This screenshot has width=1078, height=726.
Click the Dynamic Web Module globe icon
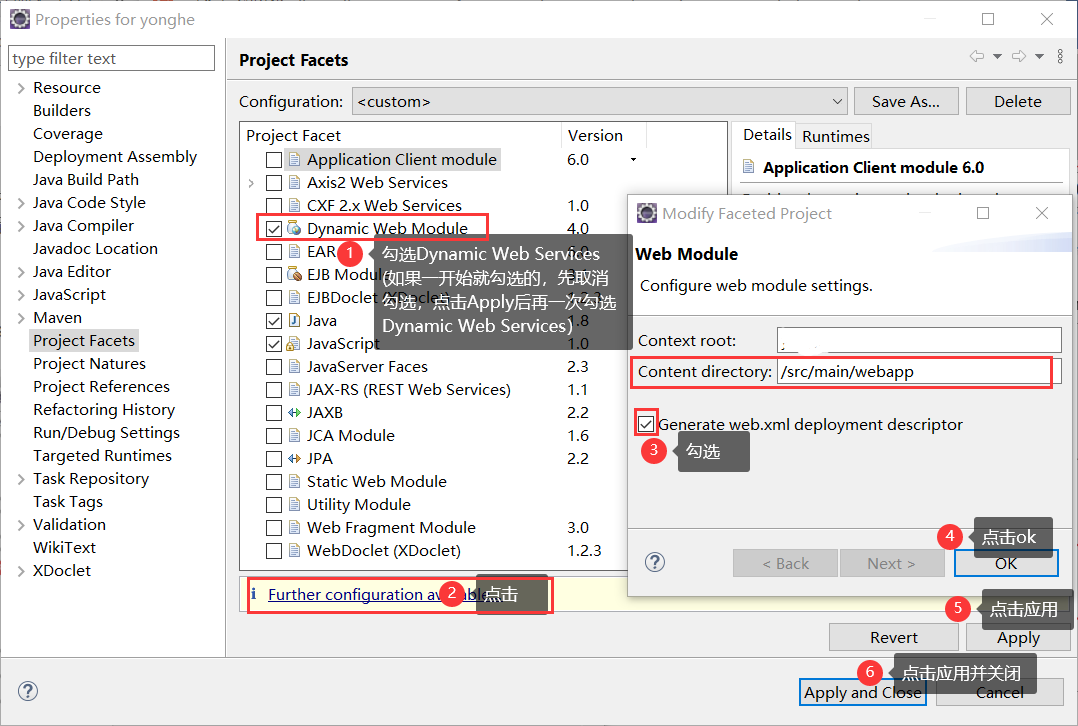point(295,228)
